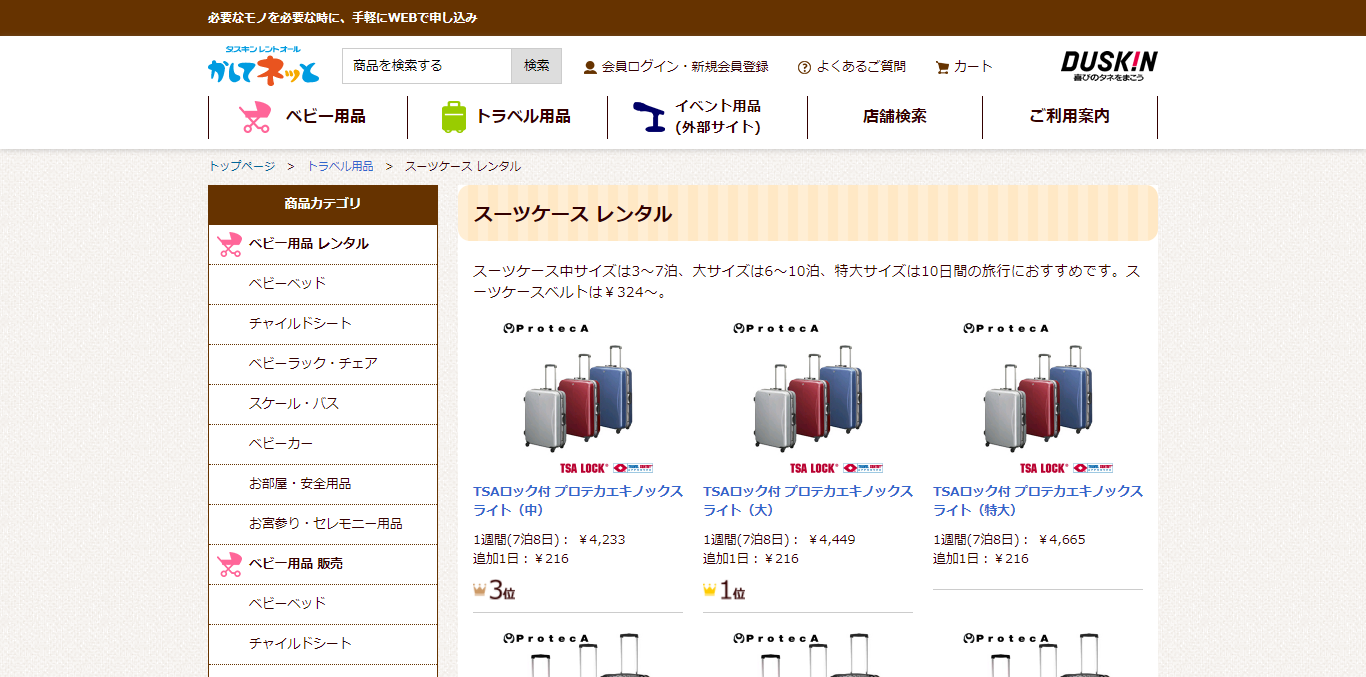Select ベビー用品 レンタル category heading
This screenshot has width=1366, height=677.
(x=323, y=244)
